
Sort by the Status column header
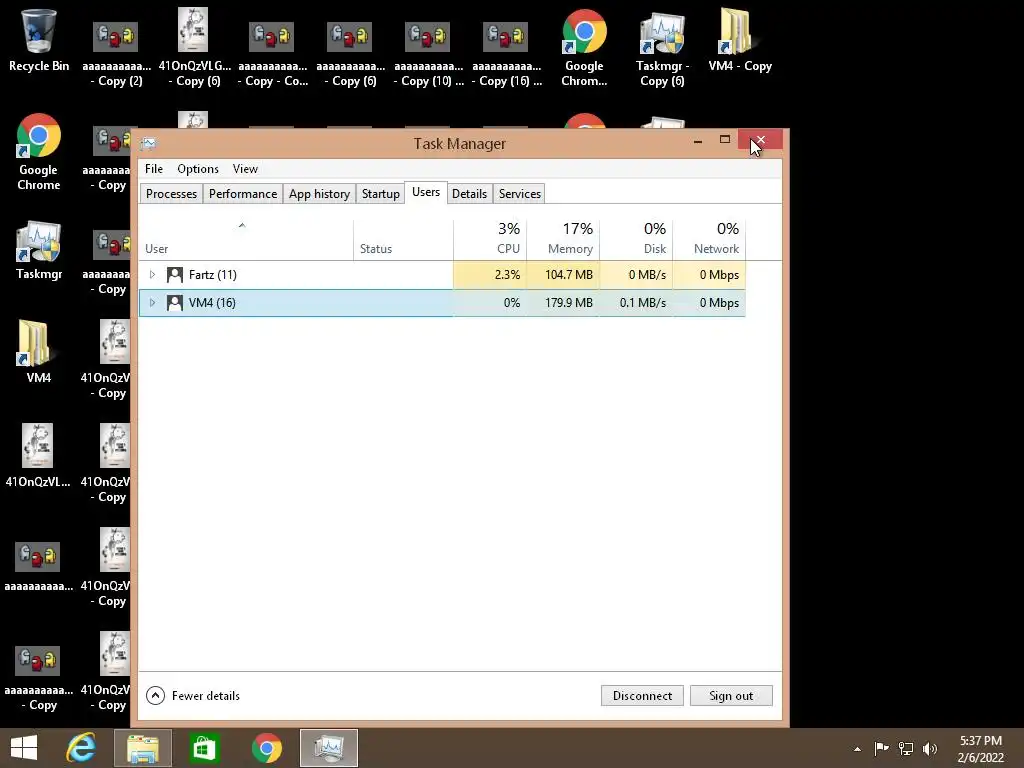[403, 240]
